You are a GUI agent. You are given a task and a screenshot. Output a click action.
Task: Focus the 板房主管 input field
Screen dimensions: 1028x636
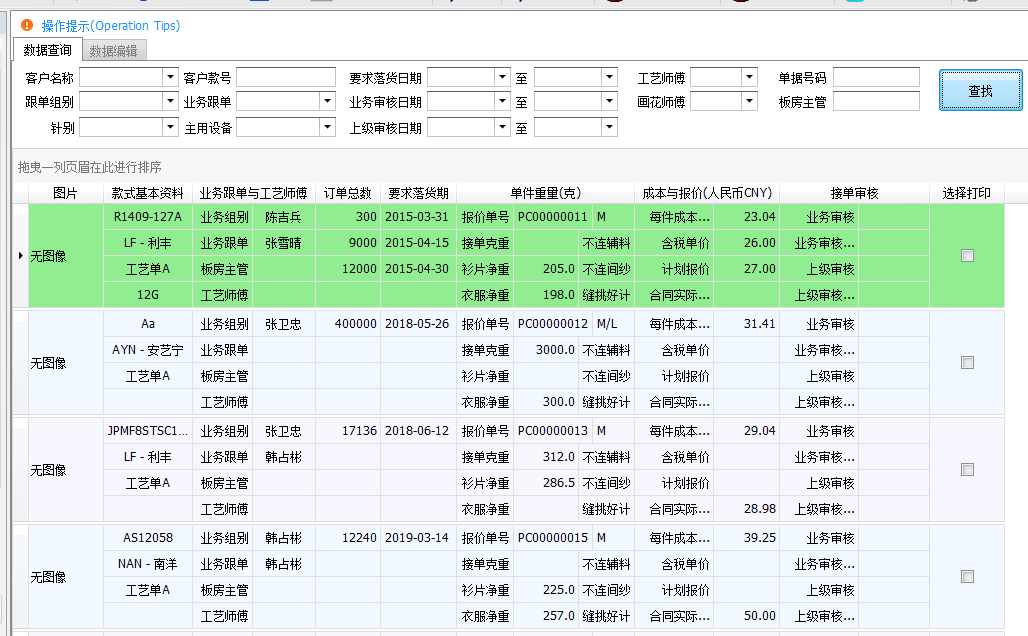point(876,102)
